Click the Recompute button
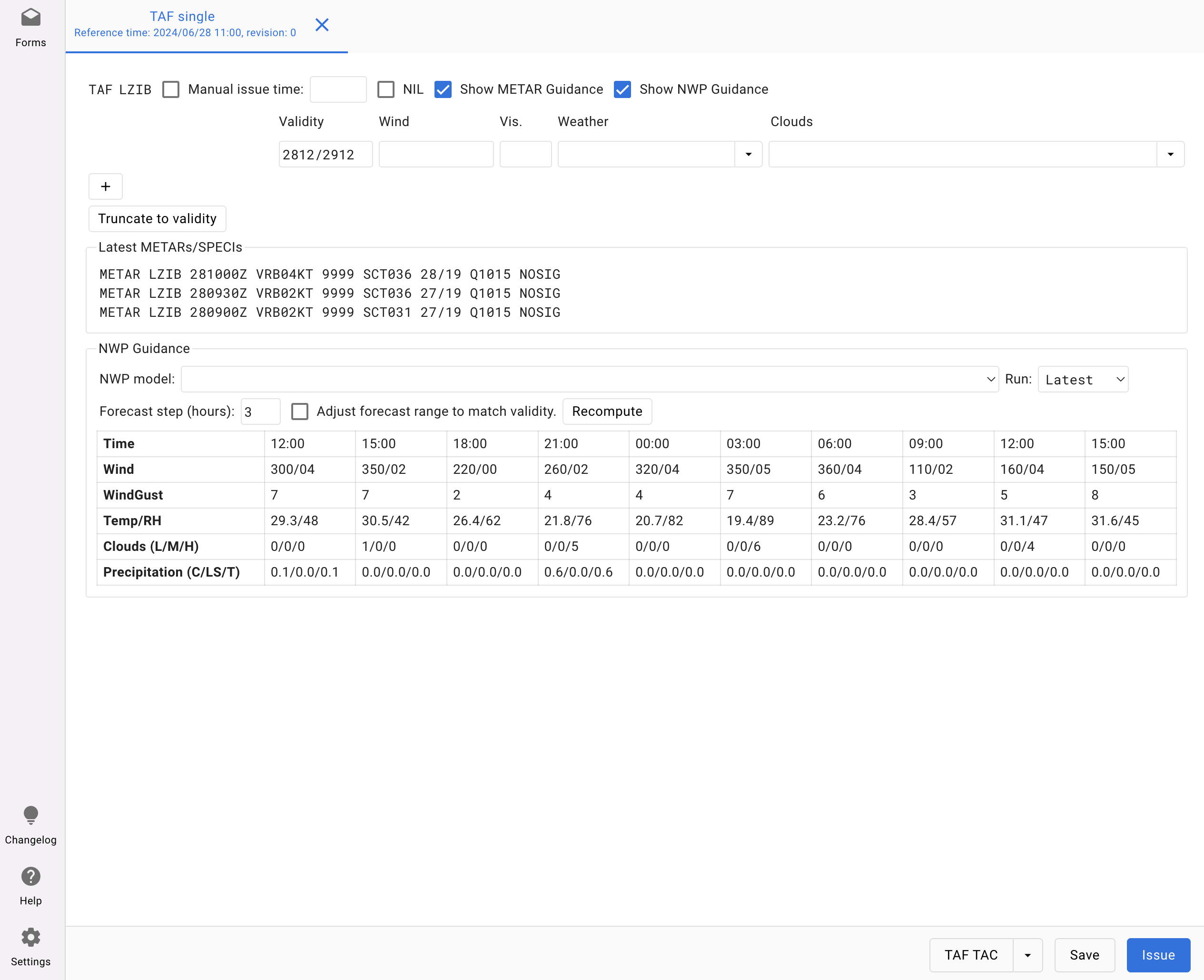The image size is (1204, 980). pos(607,412)
